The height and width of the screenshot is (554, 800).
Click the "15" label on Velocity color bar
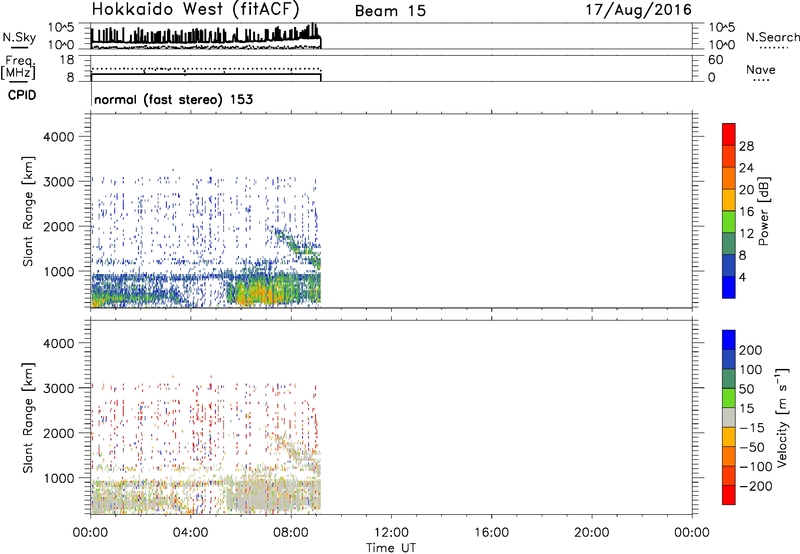coord(746,408)
